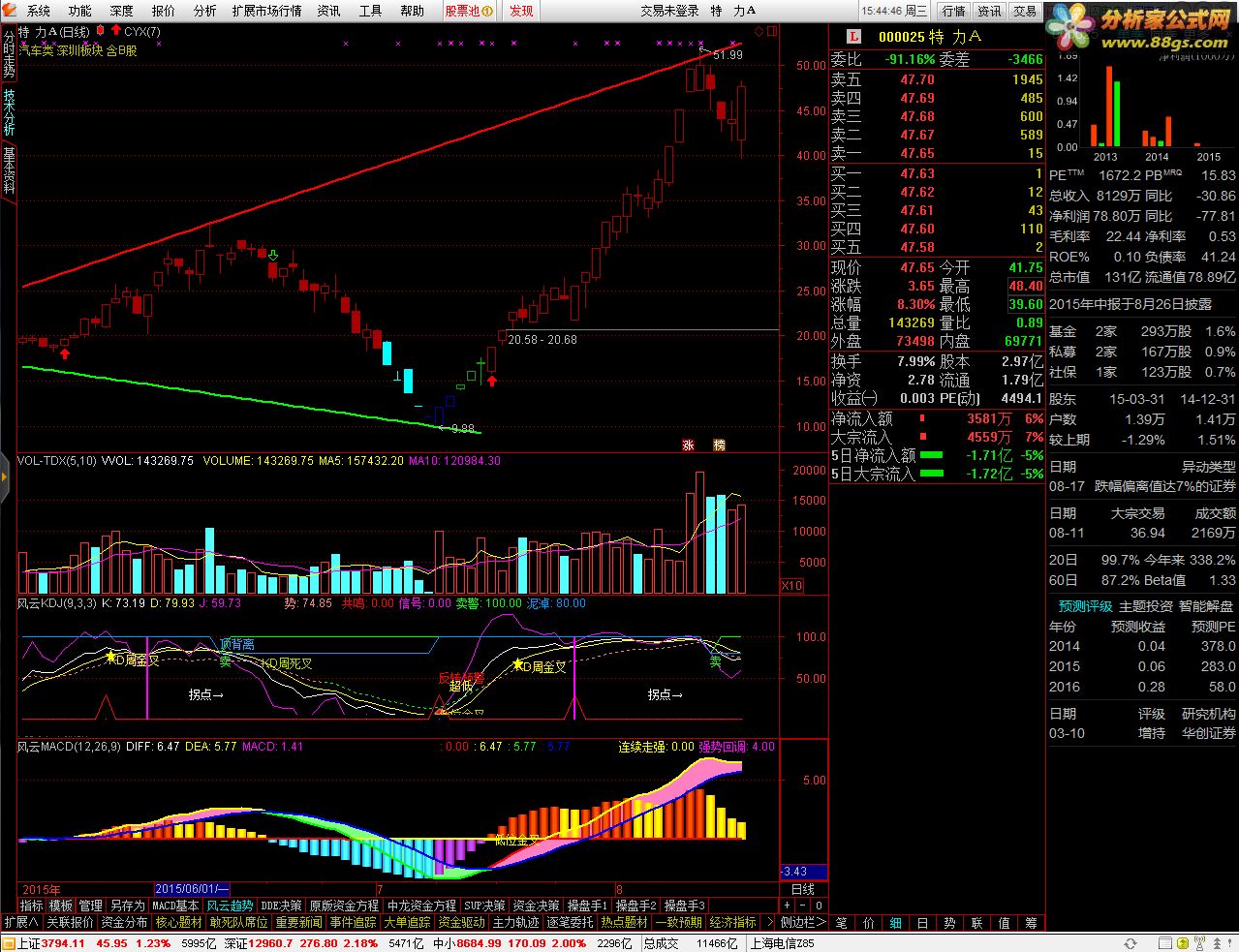The height and width of the screenshot is (952, 1239).
Task: Toggle the 侧边栏> sidebar
Action: [803, 923]
